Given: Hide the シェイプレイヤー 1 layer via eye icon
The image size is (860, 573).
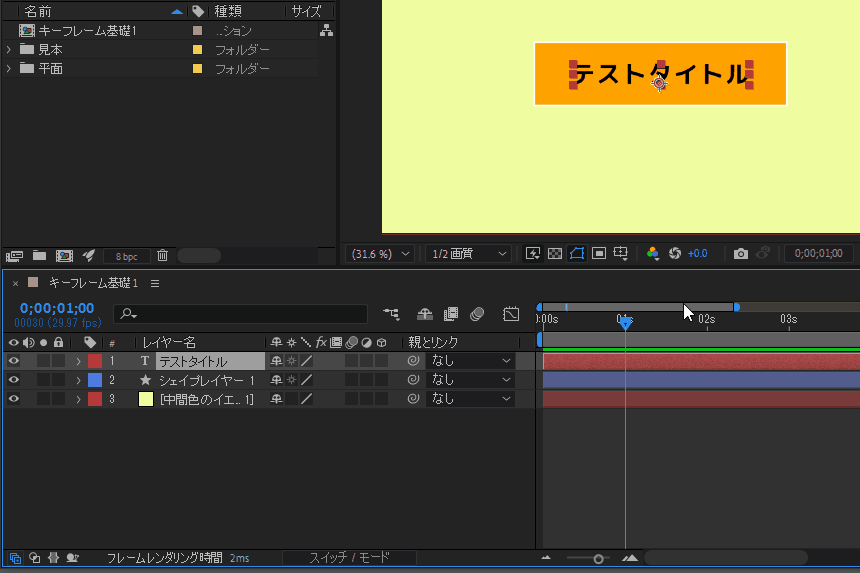Looking at the screenshot, I should point(14,379).
